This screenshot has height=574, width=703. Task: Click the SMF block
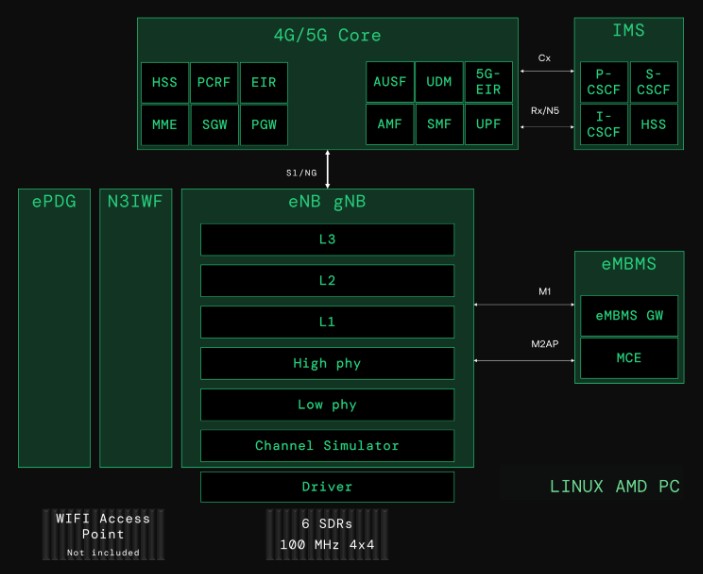tap(439, 124)
